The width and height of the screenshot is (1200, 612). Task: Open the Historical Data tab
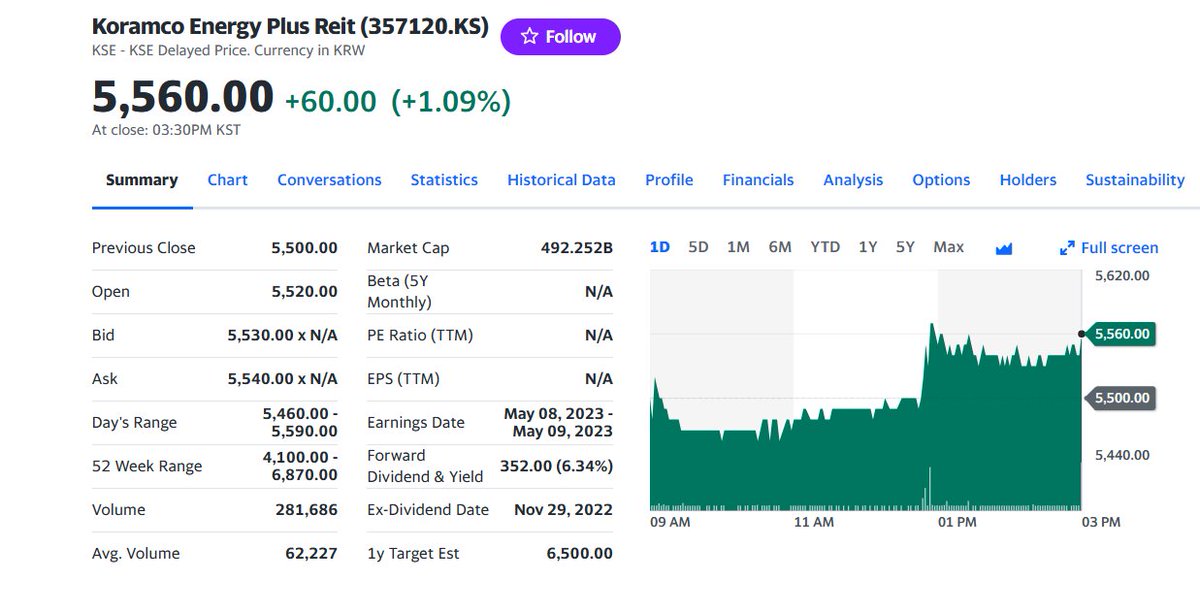(x=561, y=180)
